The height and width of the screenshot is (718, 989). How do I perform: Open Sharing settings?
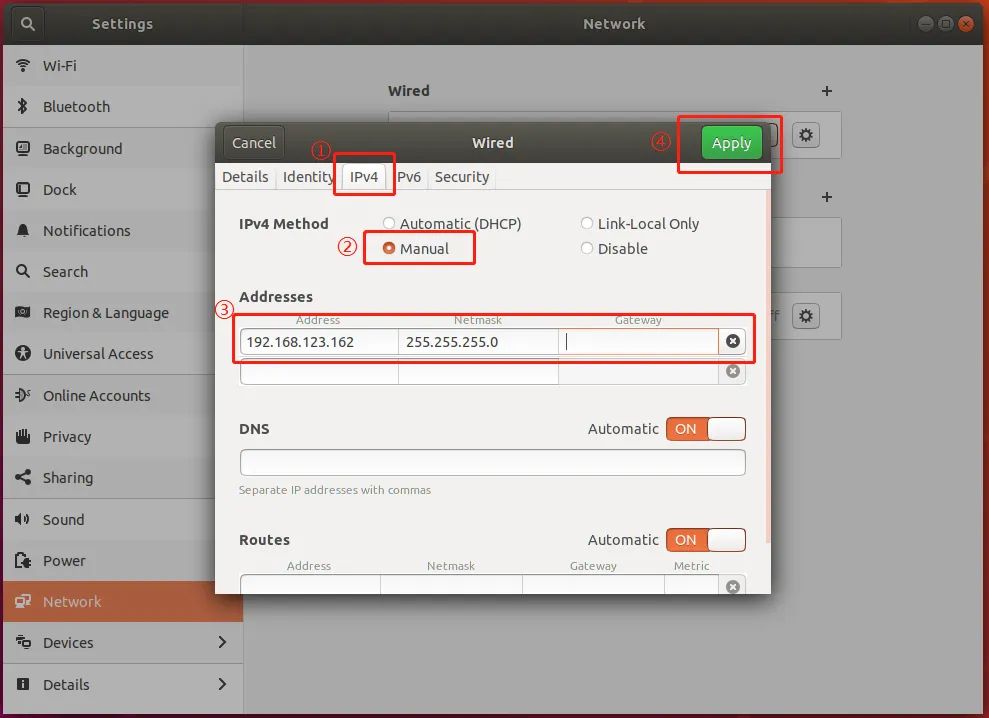(x=123, y=478)
